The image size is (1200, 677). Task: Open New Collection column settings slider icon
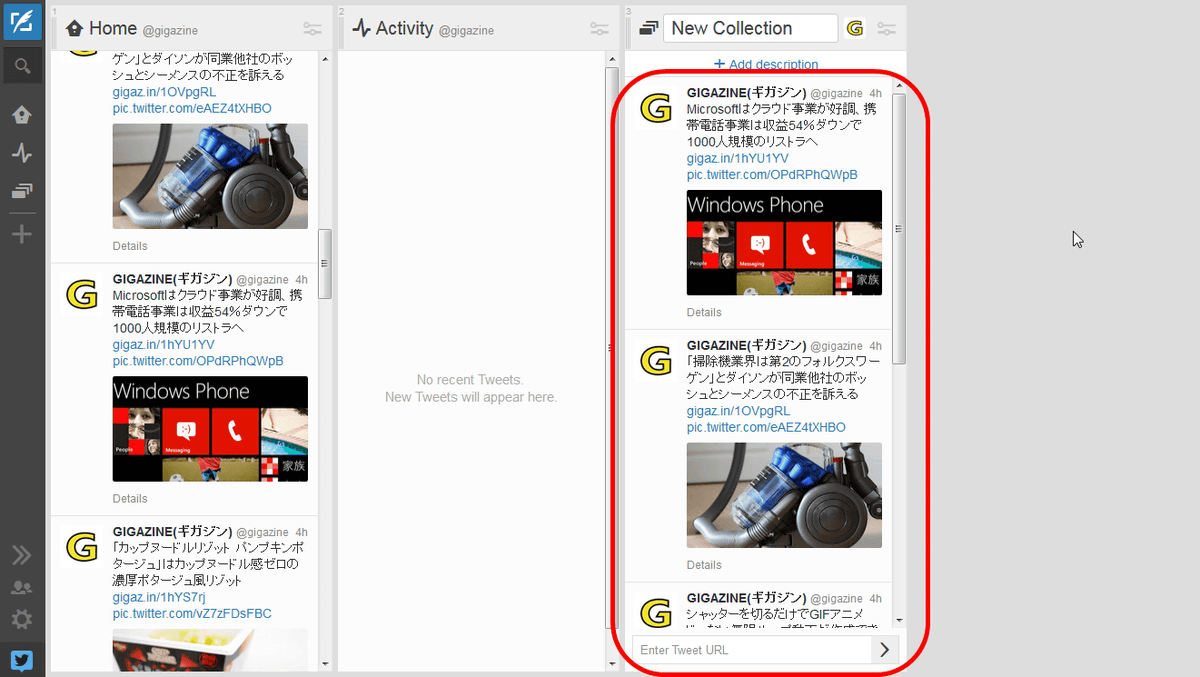(886, 29)
